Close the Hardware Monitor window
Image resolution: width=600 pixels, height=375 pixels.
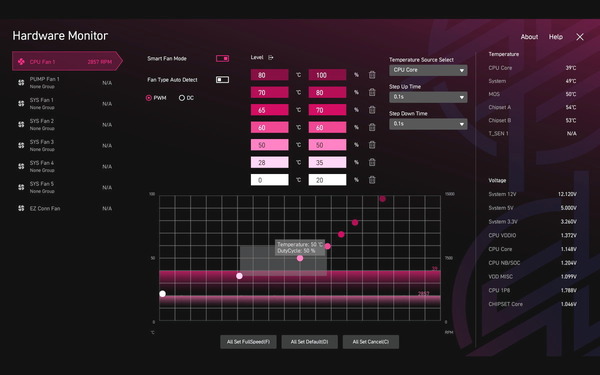[580, 37]
